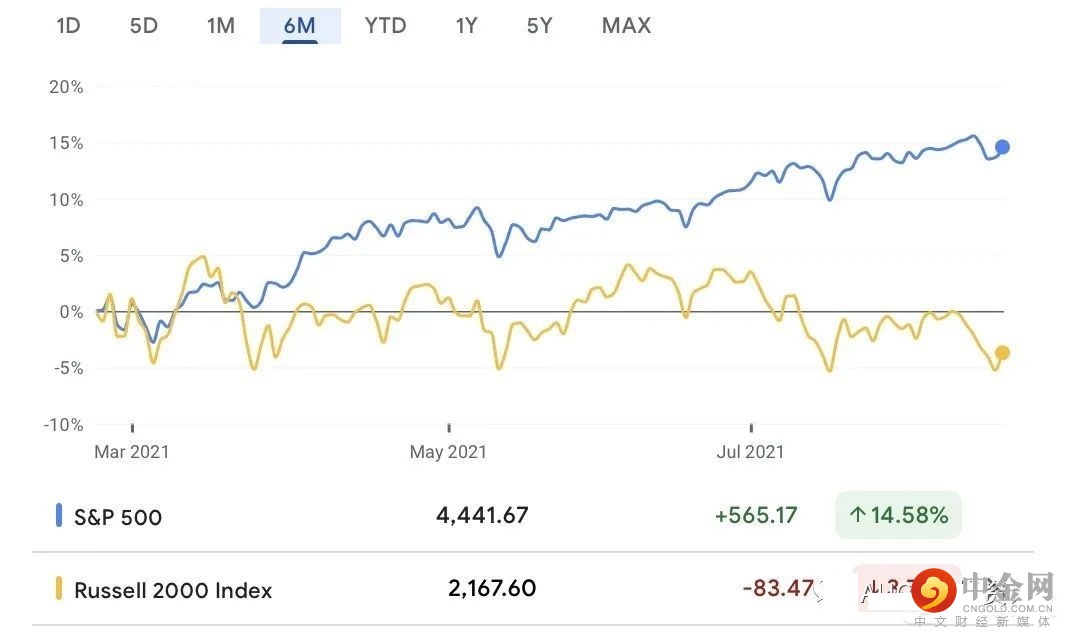Click the yellow swatch beside Russell 2000 Index
Screen dimensions: 1068x640
click(59, 590)
